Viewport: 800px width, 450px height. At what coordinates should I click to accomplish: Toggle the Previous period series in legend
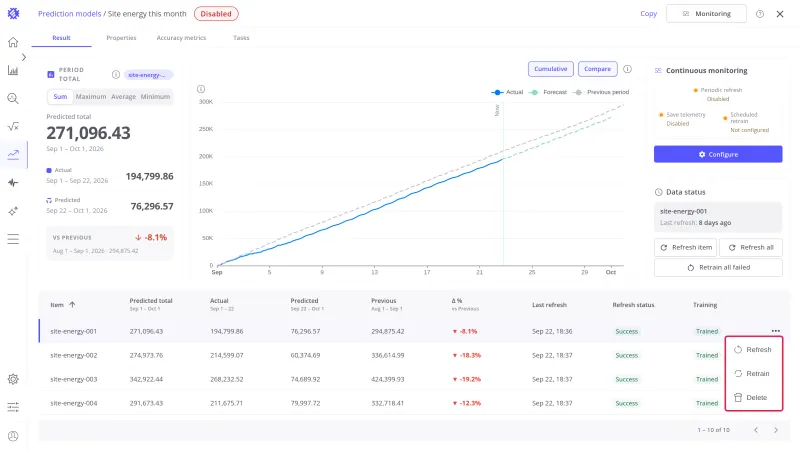click(601, 92)
